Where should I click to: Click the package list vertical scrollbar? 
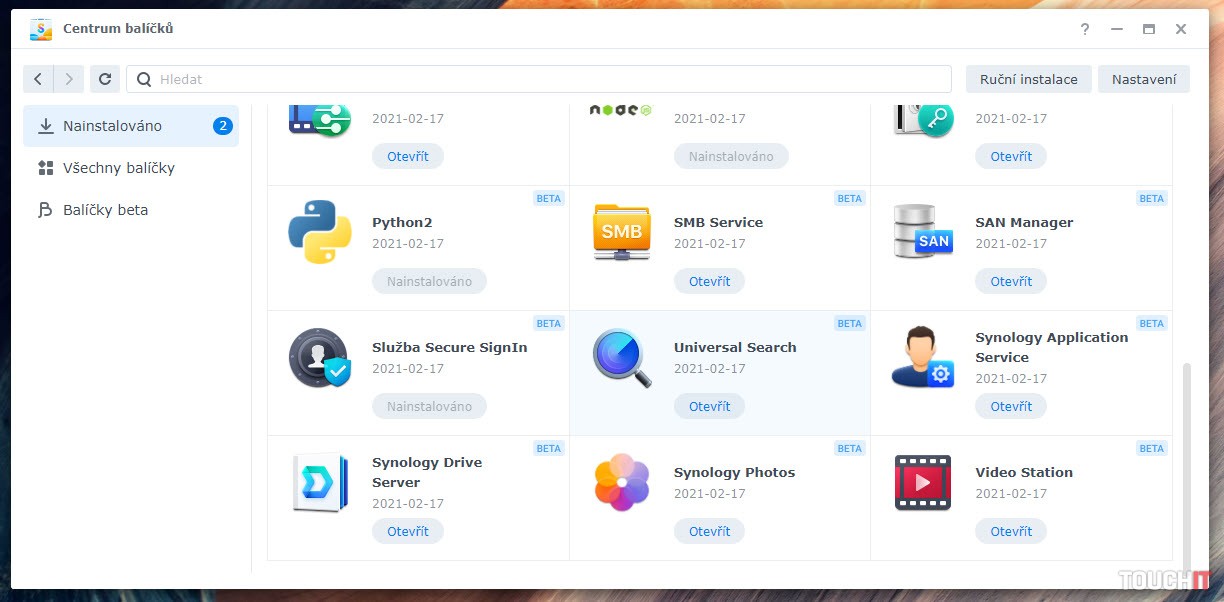tap(1188, 460)
